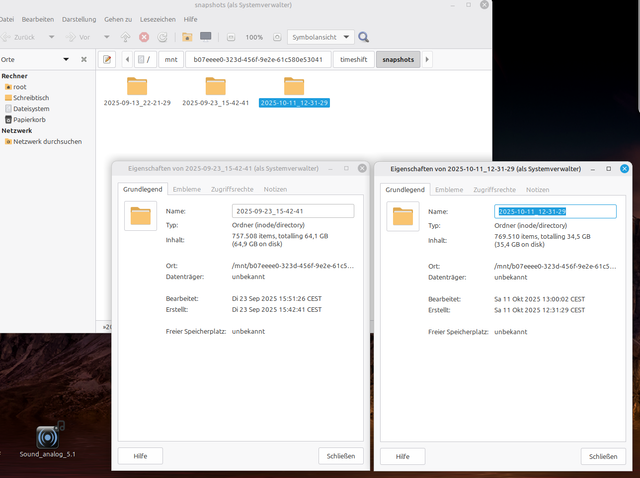Open the Vor history dropdown arrow
Viewport: 640px width, 478px height.
coord(107,37)
